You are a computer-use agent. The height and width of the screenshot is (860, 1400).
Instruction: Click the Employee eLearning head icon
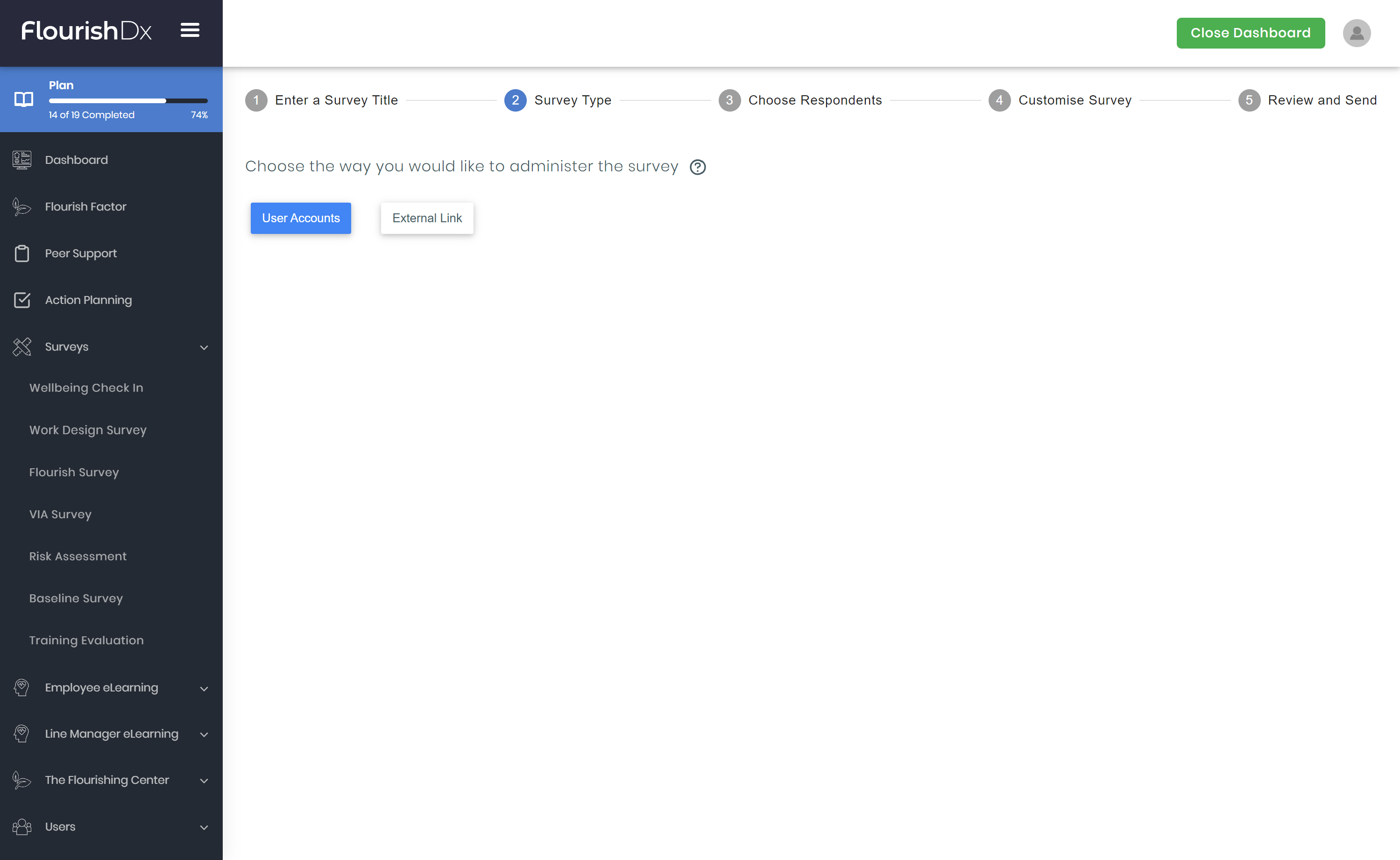[21, 687]
